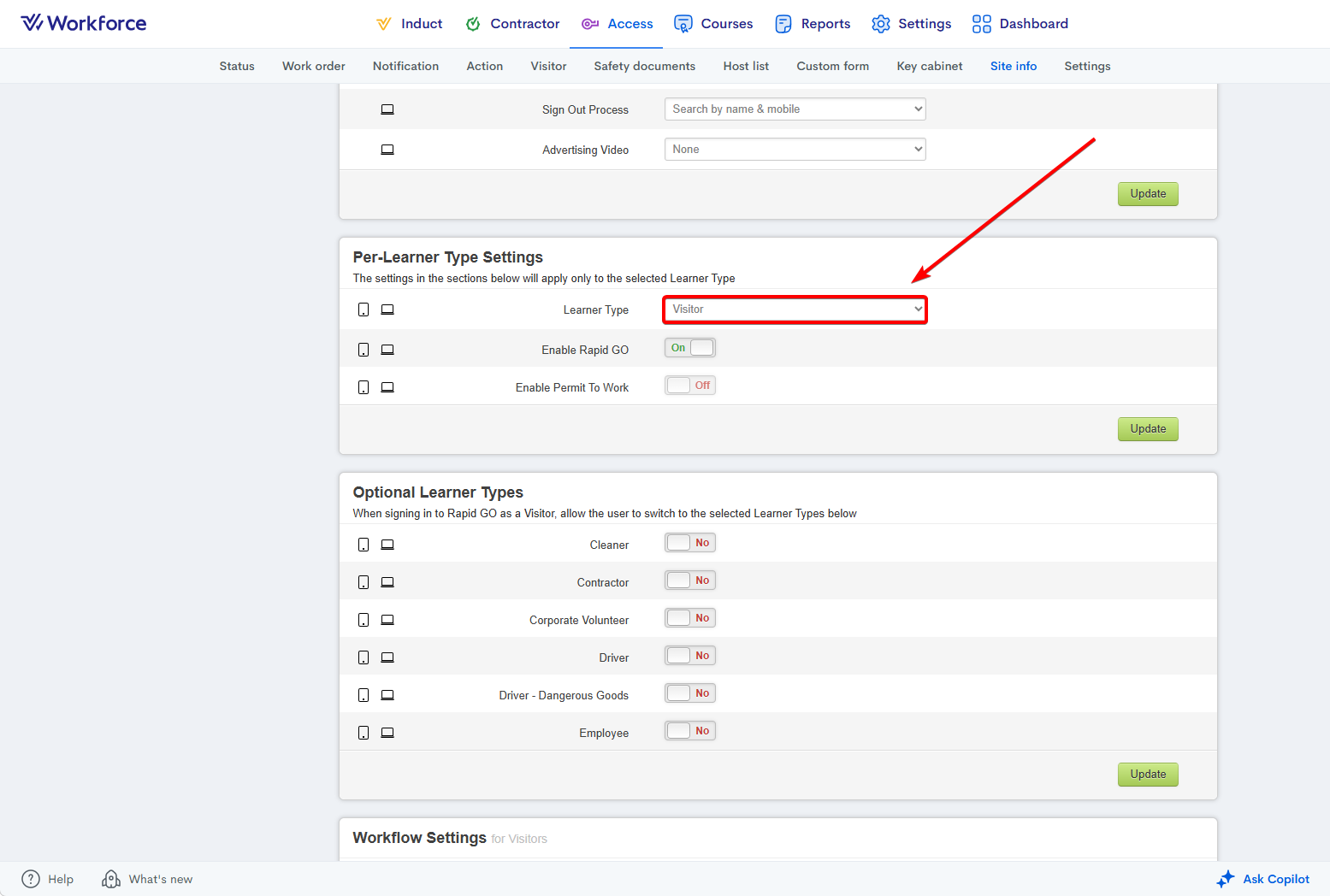Switch to the Key cabinet sub-tab

930,66
